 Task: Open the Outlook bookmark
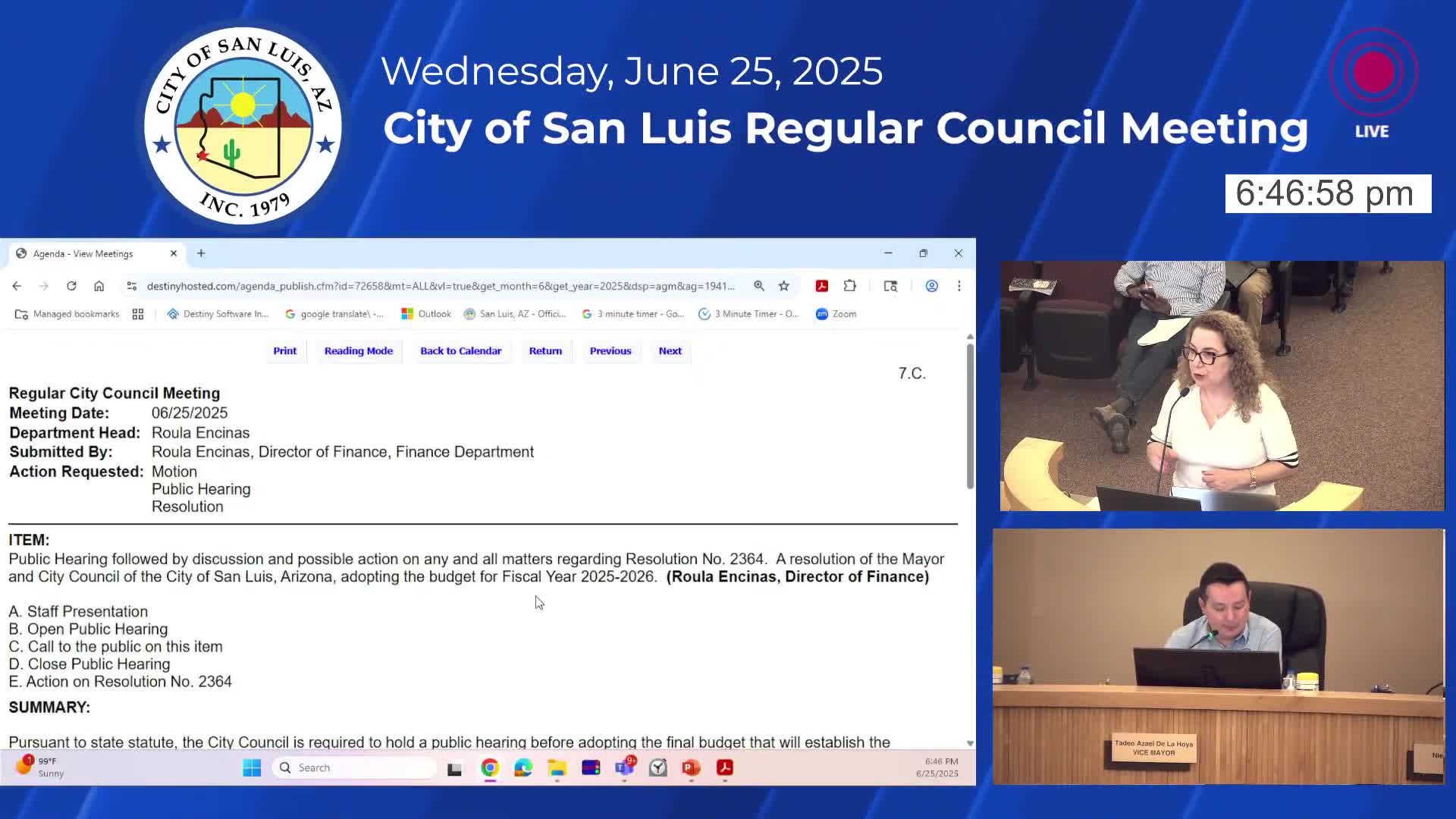(x=426, y=314)
